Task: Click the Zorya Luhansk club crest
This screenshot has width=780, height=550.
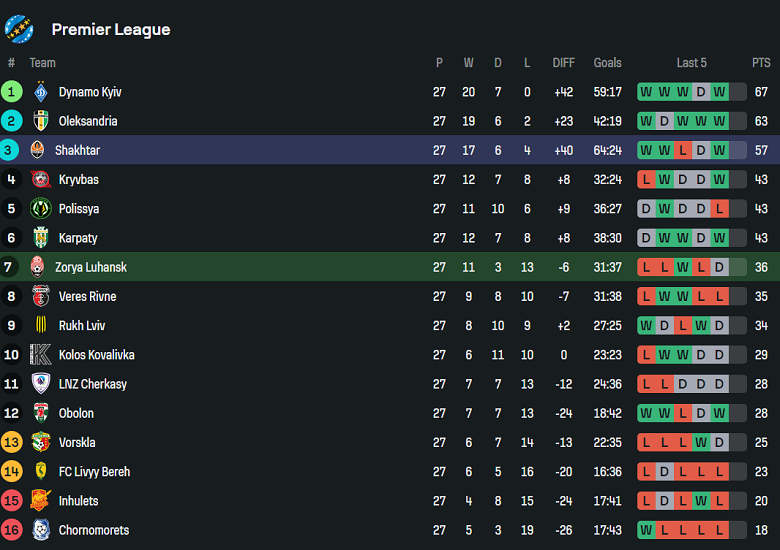Action: pyautogui.click(x=38, y=267)
